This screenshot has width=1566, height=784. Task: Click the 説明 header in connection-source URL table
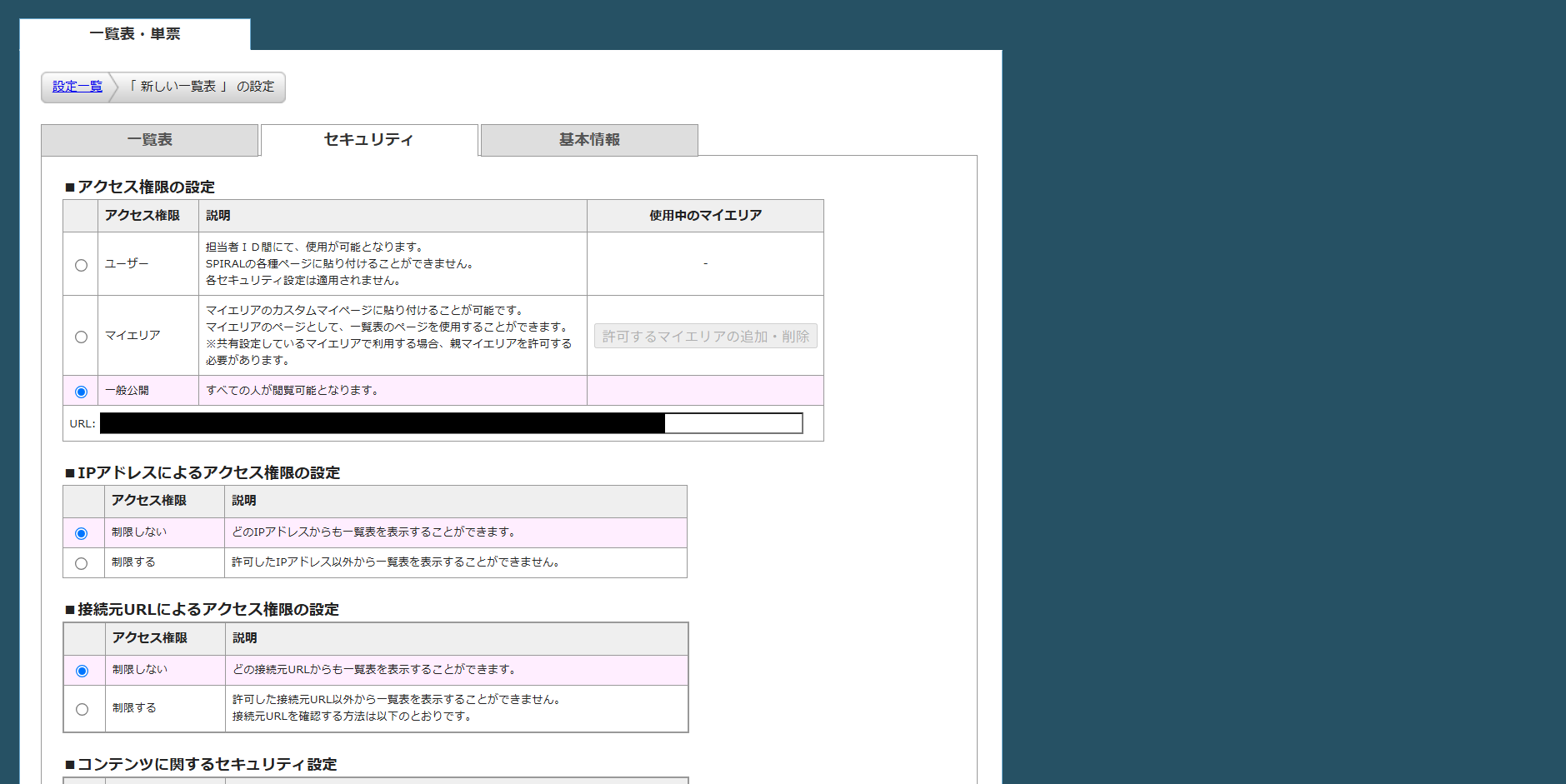245,637
